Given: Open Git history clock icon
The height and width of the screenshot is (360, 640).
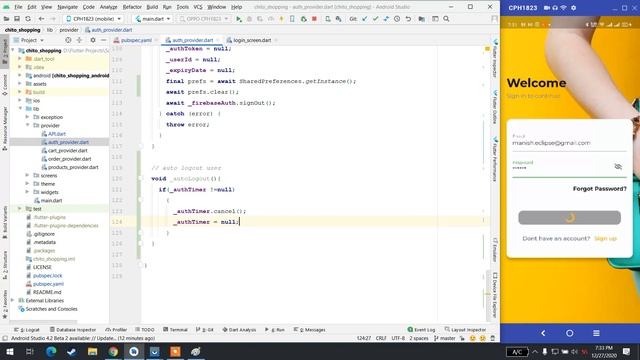Looking at the screenshot, I should point(397,19).
